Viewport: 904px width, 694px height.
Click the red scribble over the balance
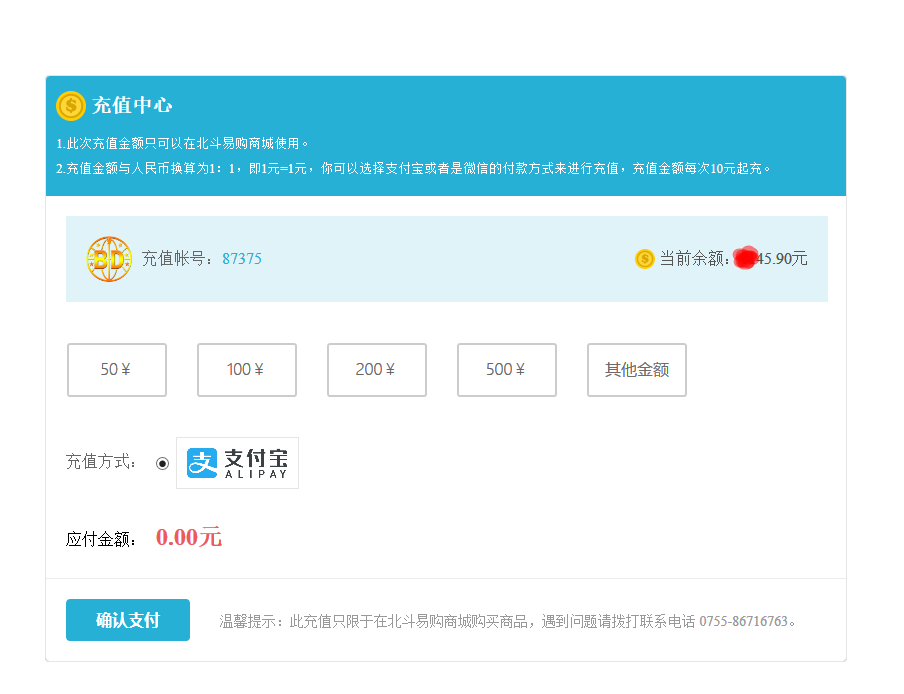coord(745,258)
